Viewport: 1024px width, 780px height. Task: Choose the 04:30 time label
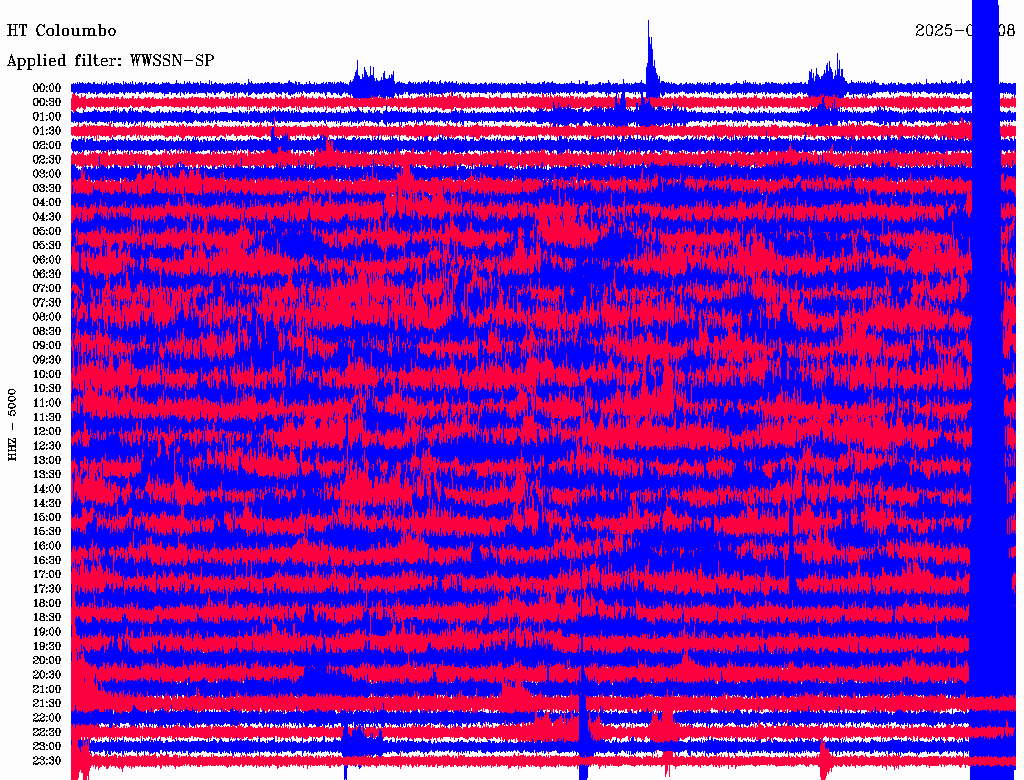[x=47, y=217]
